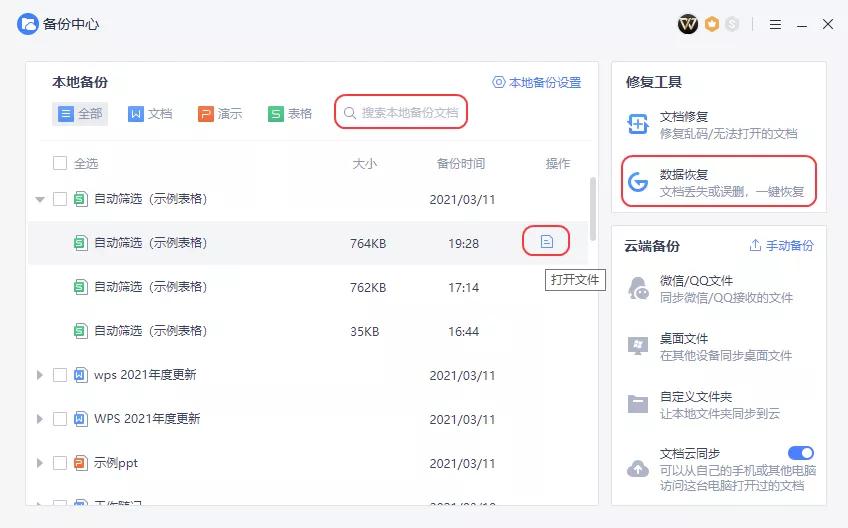Click 手动备份 link
The width and height of the screenshot is (848, 528).
pyautogui.click(x=781, y=246)
